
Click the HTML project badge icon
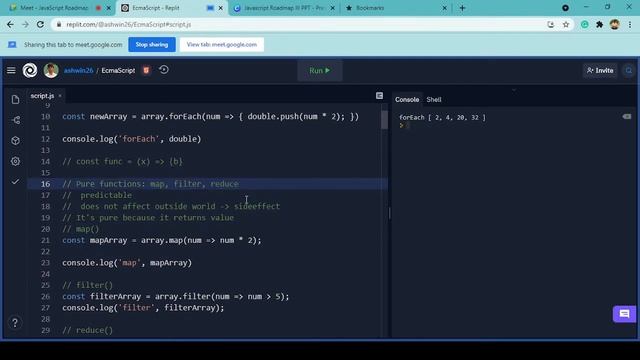(146, 70)
